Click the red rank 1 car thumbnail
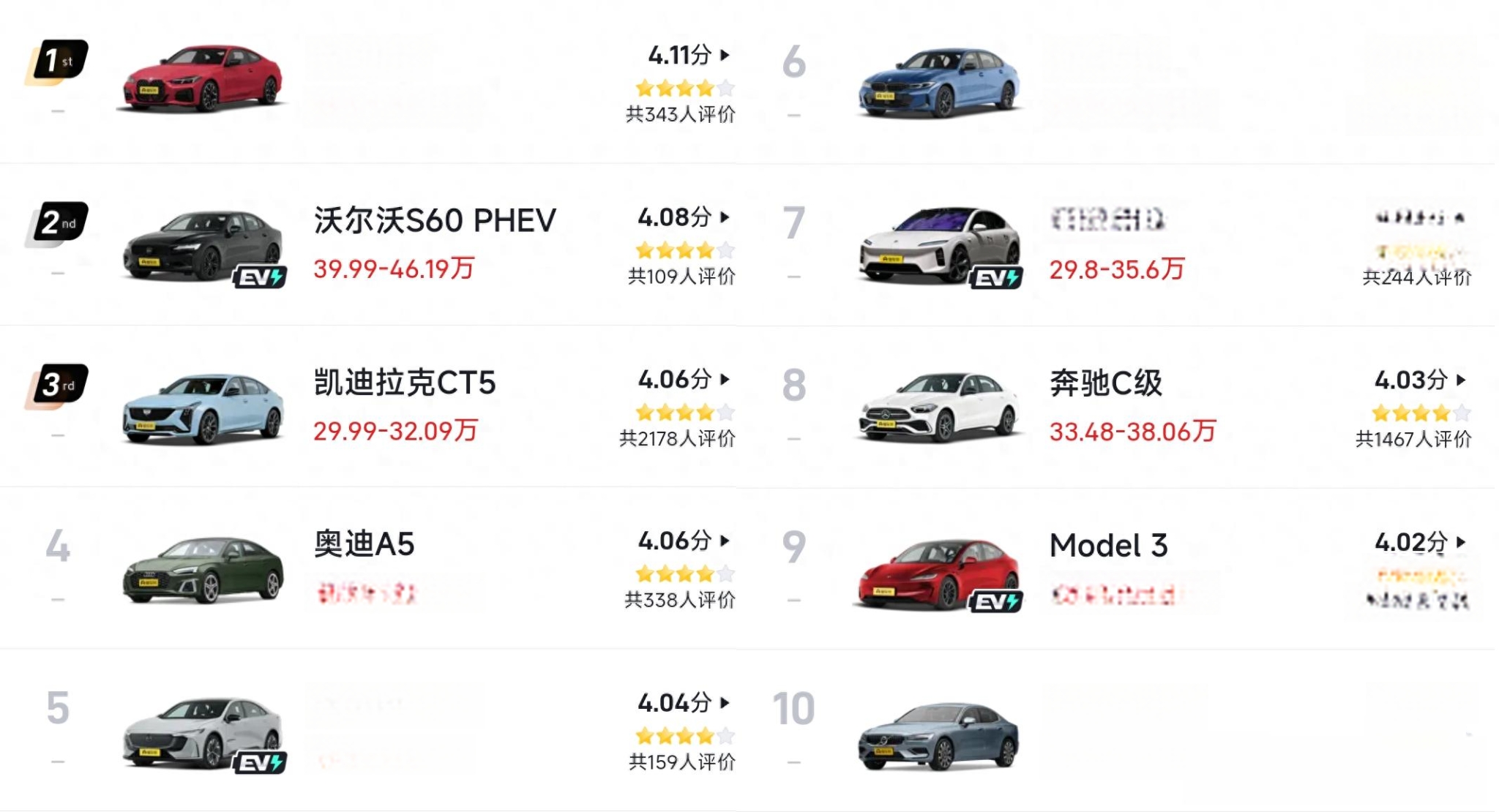Viewport: 1499px width, 812px height. [x=203, y=78]
